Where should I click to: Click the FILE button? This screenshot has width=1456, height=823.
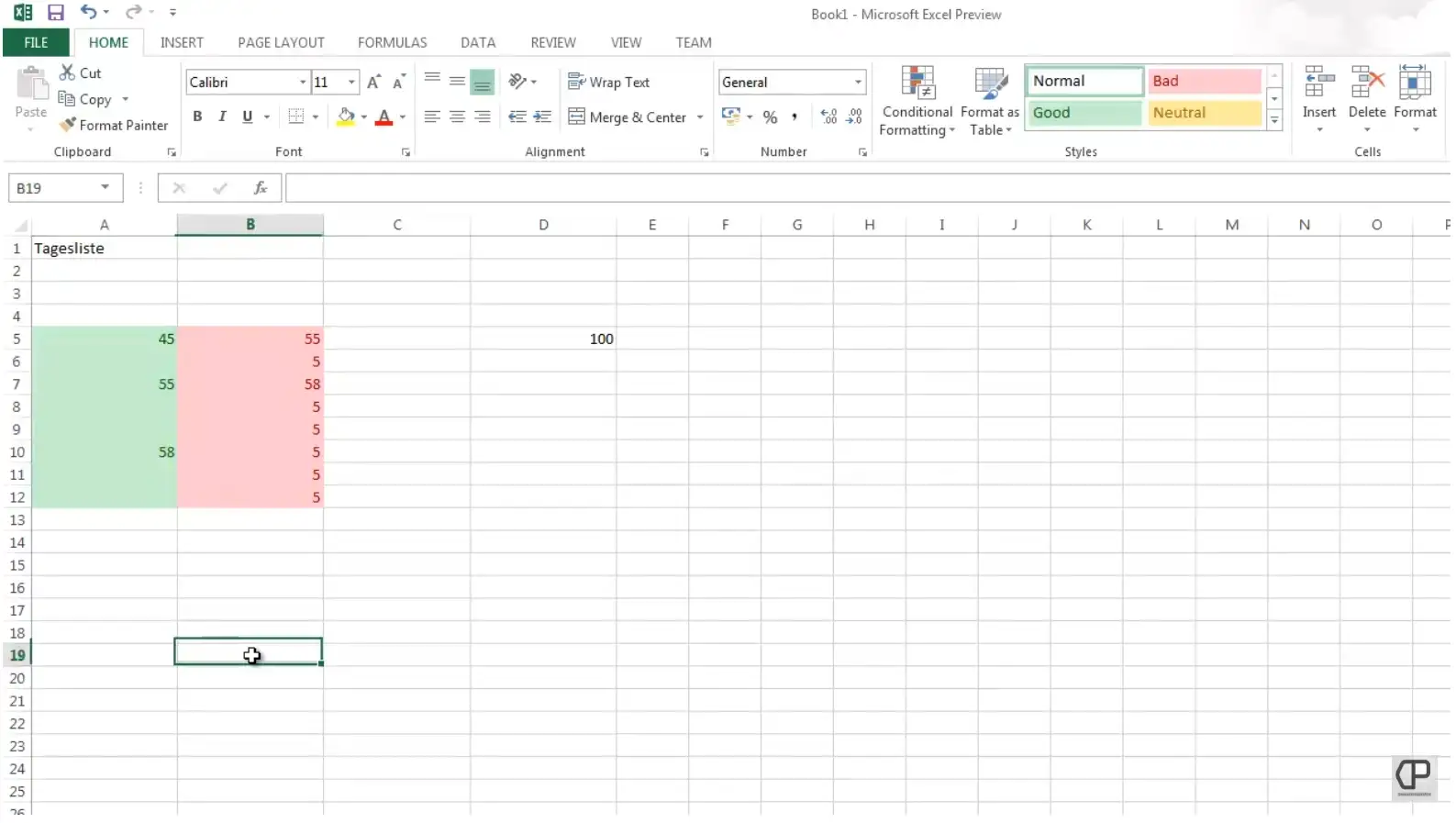tap(36, 43)
